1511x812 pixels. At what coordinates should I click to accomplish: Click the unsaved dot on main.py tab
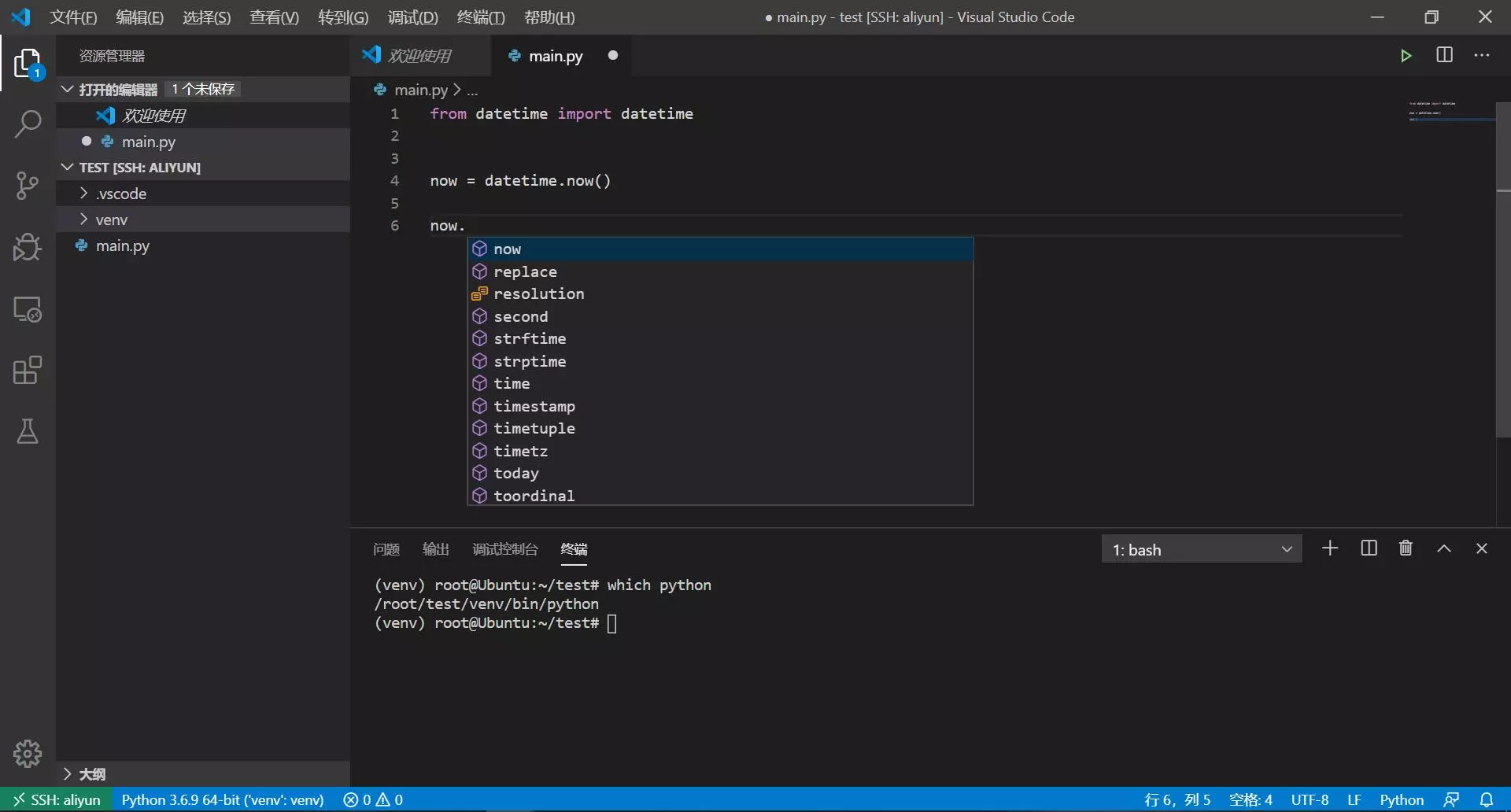(613, 55)
